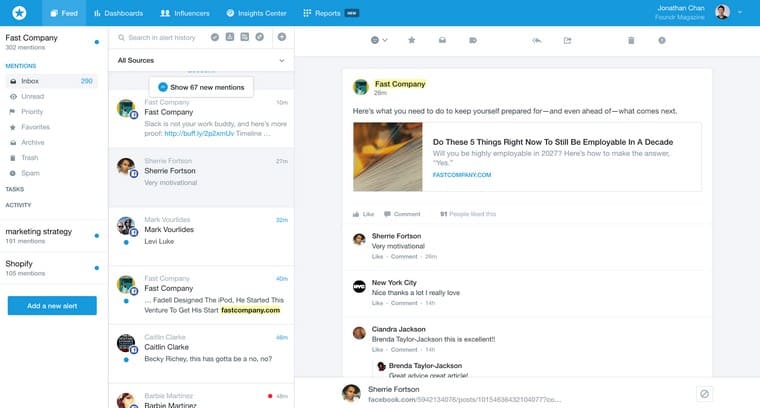Click the reply arrow icon in toolbar

pyautogui.click(x=537, y=40)
